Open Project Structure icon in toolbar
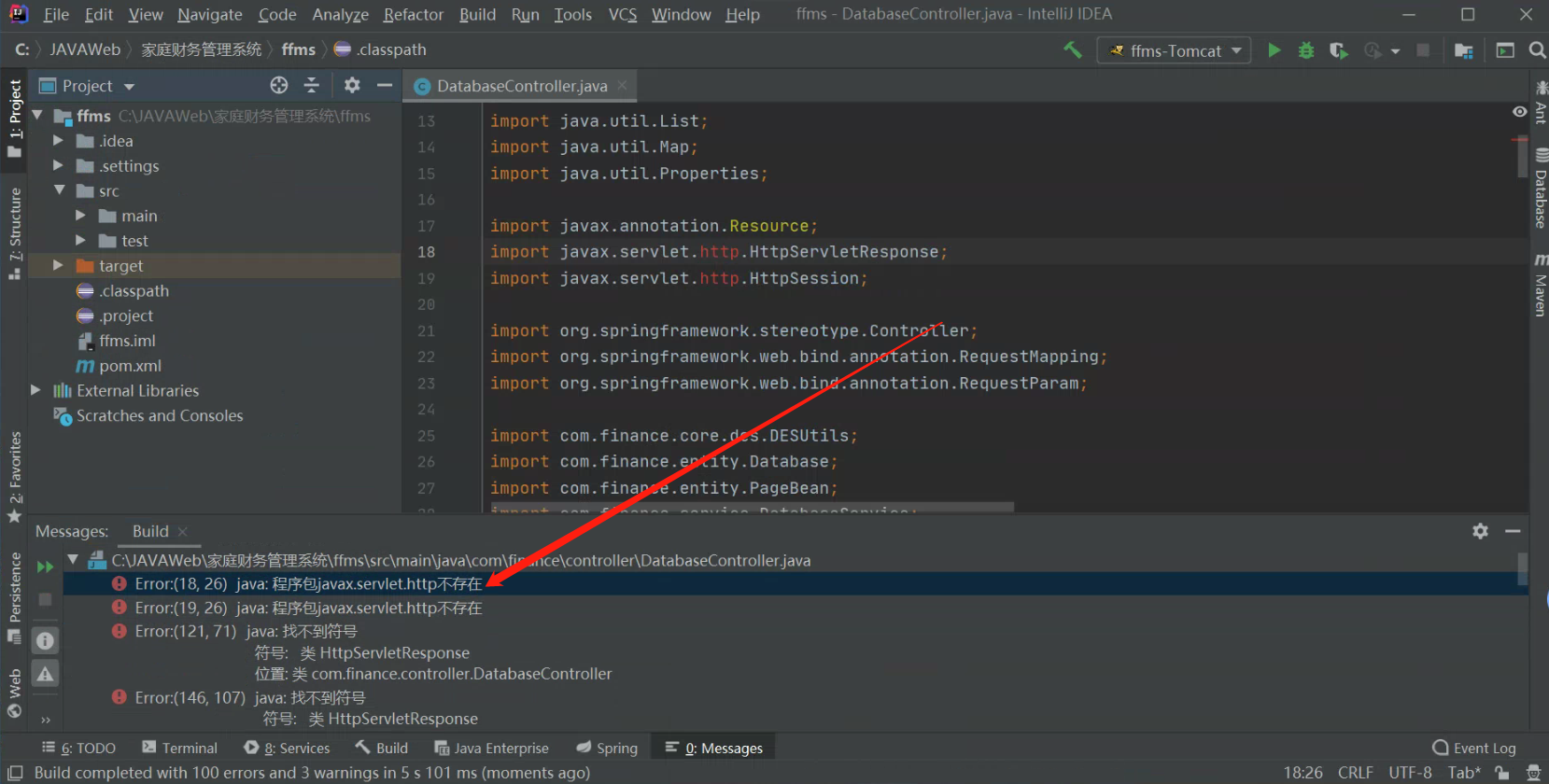 [1464, 50]
